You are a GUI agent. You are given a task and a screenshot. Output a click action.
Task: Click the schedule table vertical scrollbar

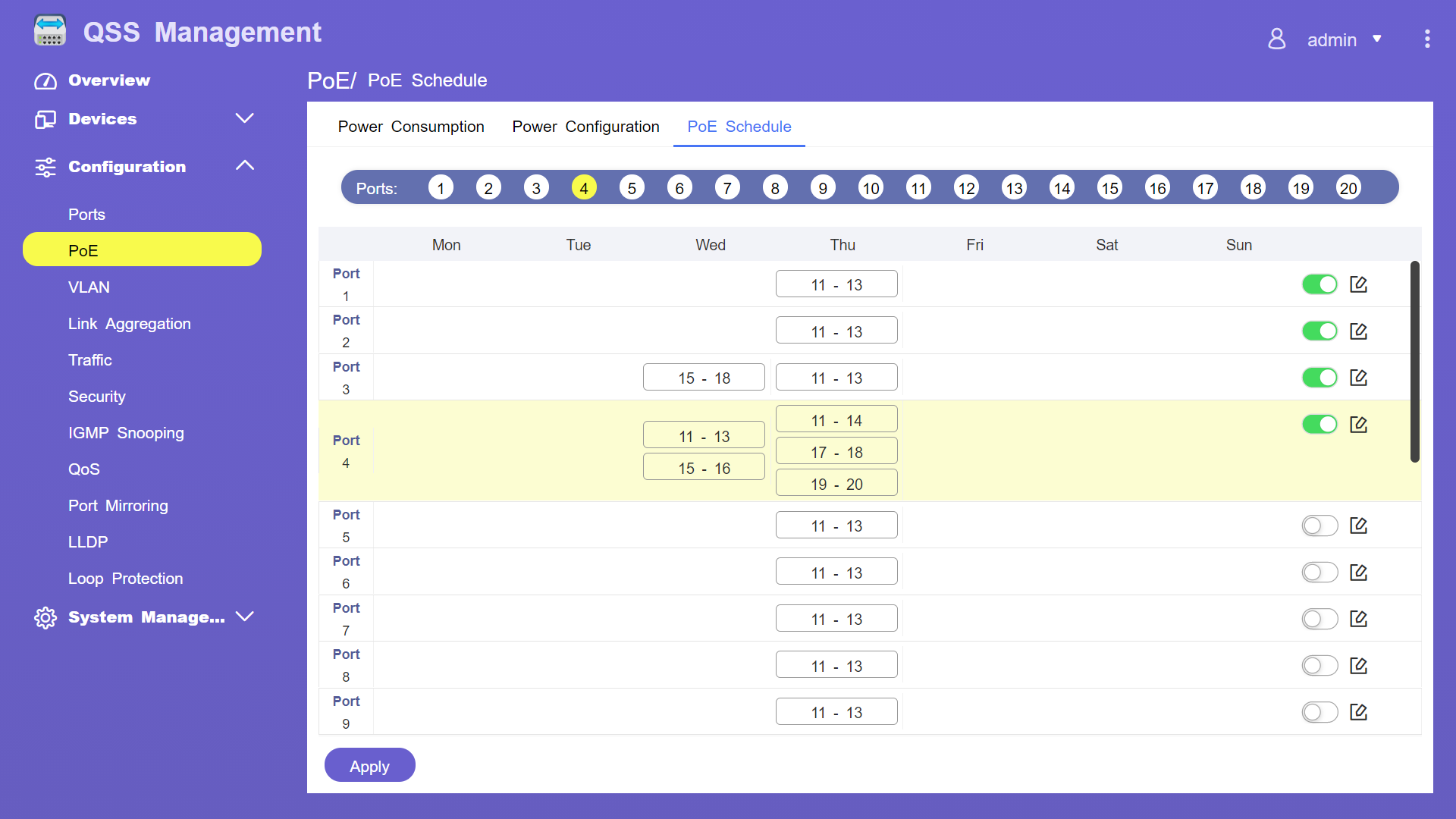[x=1415, y=362]
